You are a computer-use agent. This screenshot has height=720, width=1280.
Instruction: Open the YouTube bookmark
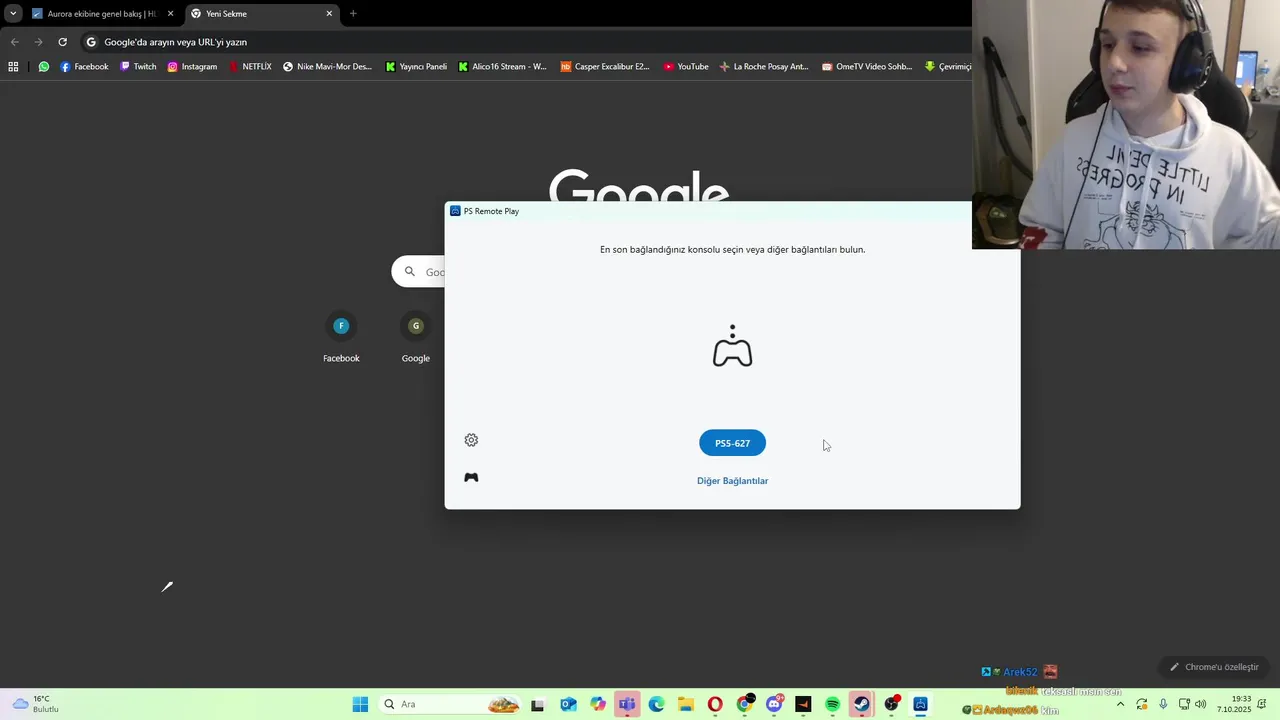685,67
